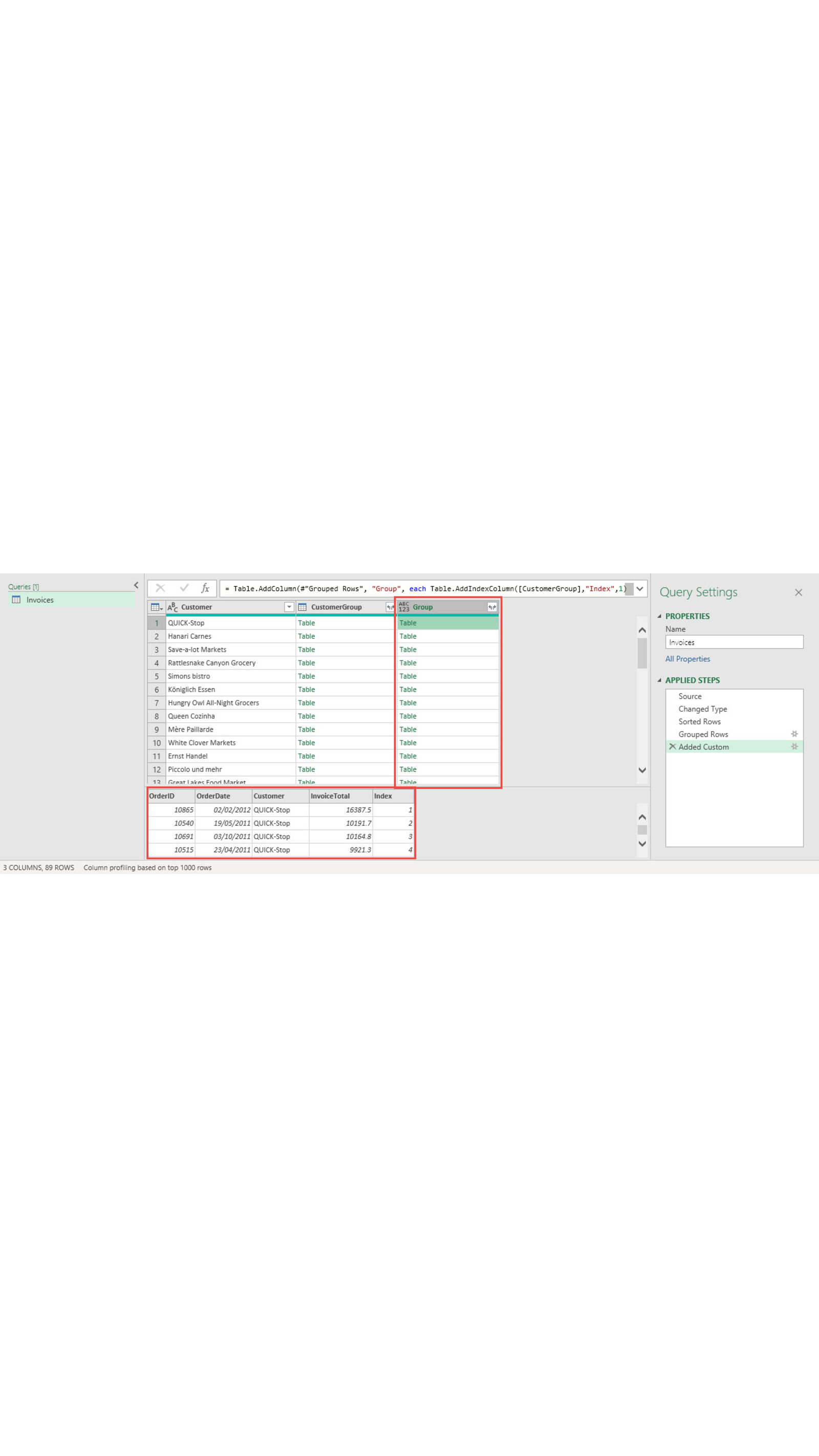The height and width of the screenshot is (1456, 819).
Task: Collapse the PROPERTIES section
Action: (659, 616)
